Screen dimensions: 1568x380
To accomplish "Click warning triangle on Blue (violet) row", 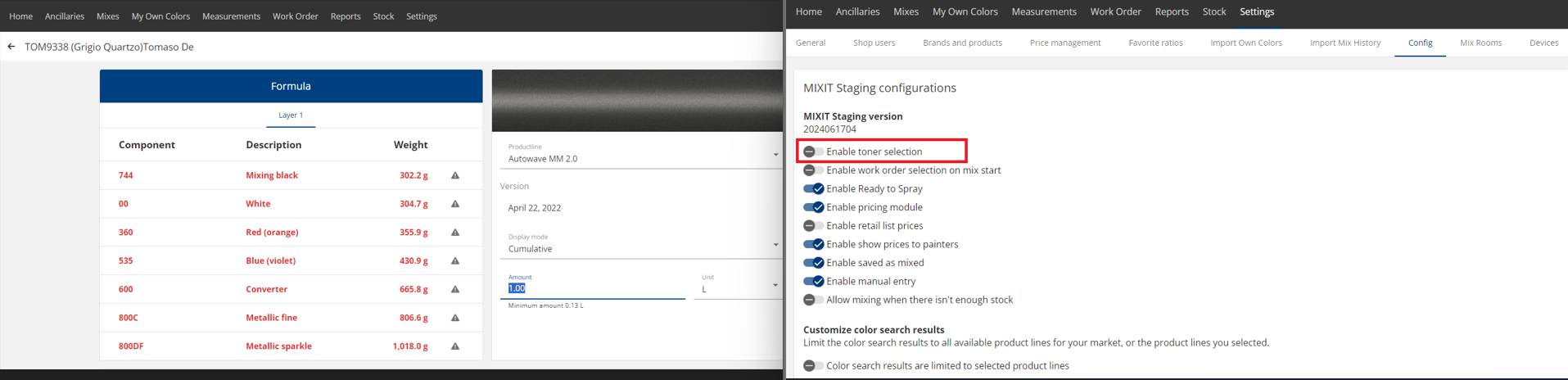I will 455,260.
